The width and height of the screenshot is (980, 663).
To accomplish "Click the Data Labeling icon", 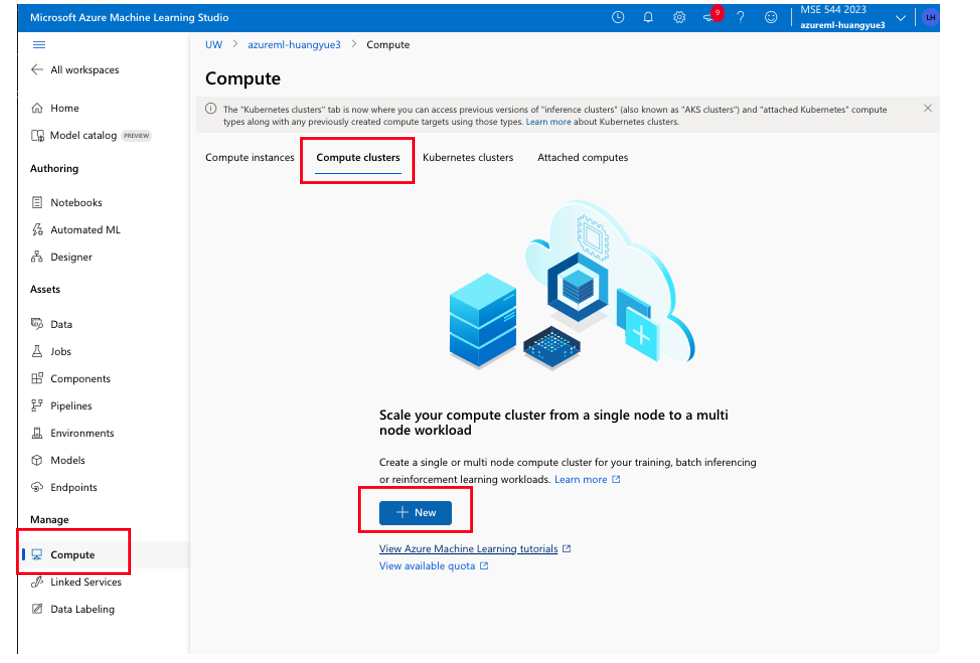I will (38, 609).
